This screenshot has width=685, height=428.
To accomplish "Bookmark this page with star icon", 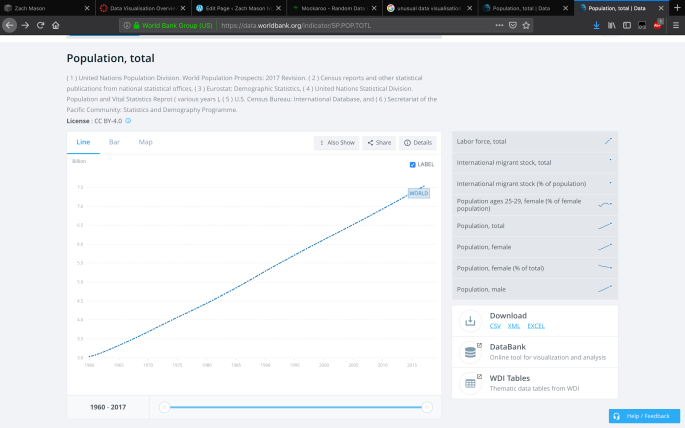I will (x=526, y=25).
